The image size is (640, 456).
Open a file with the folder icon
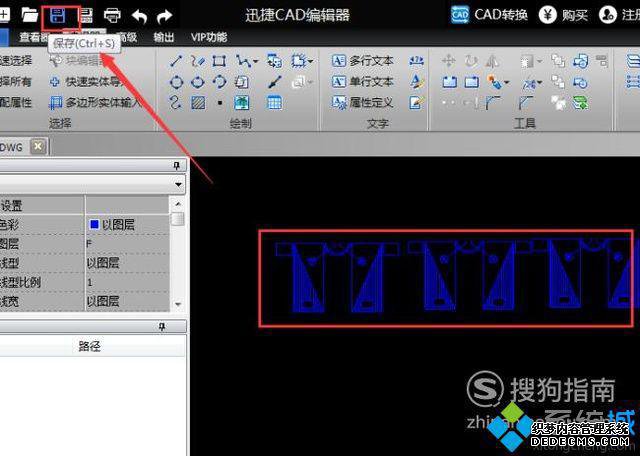[29, 16]
